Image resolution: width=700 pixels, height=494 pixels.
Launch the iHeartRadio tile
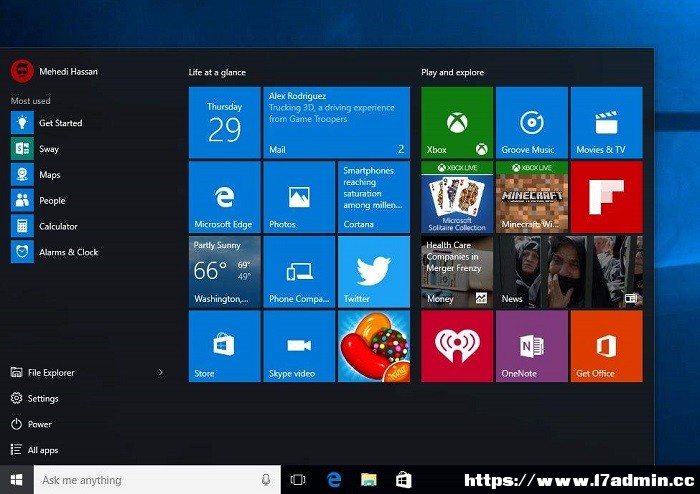tap(457, 346)
